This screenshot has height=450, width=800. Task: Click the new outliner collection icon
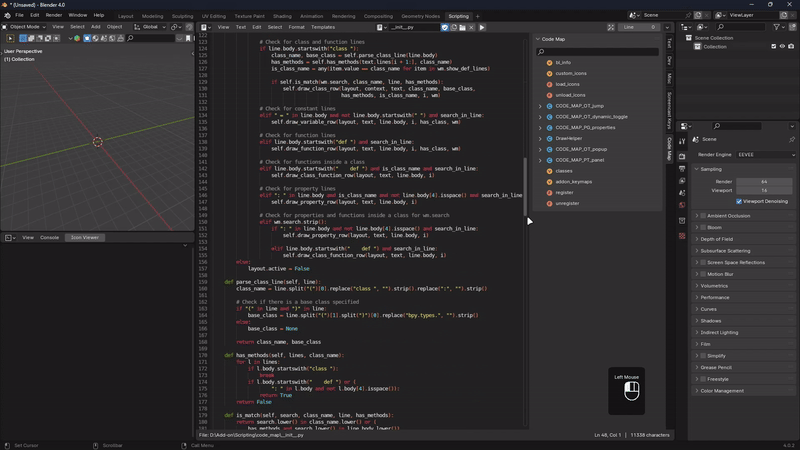coord(792,27)
